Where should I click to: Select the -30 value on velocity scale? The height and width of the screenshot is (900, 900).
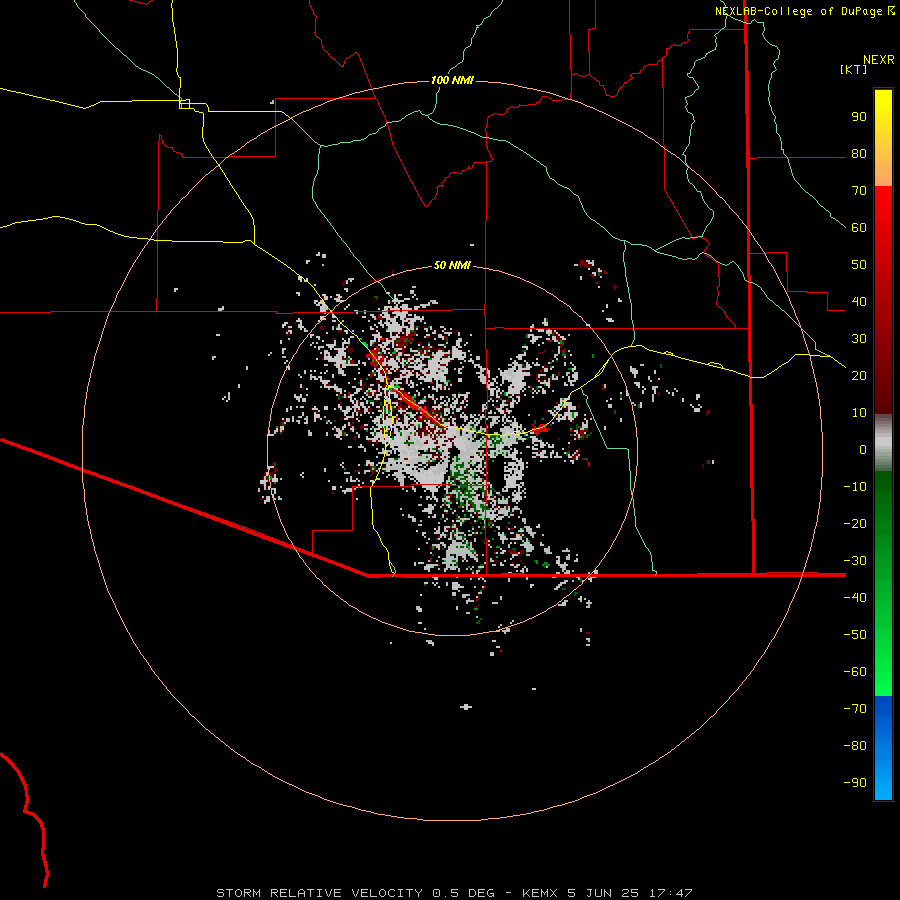(855, 561)
